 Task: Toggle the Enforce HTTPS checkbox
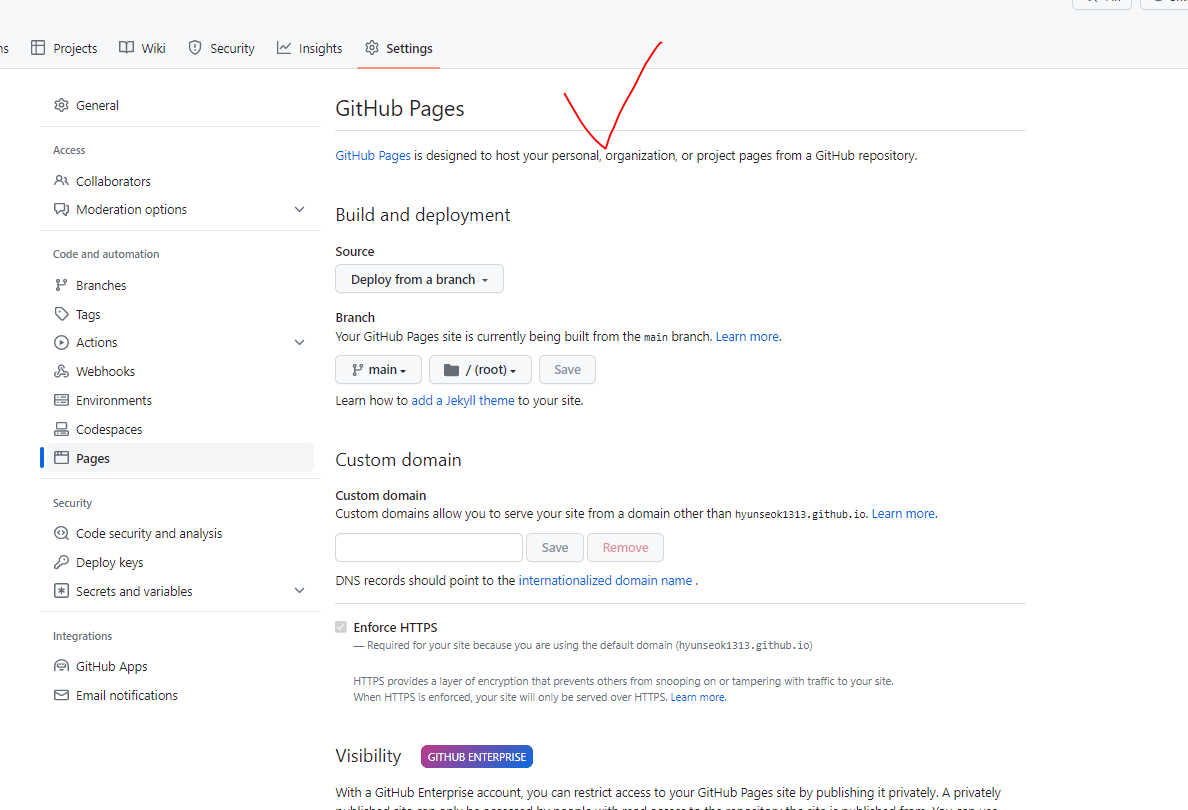click(x=341, y=627)
